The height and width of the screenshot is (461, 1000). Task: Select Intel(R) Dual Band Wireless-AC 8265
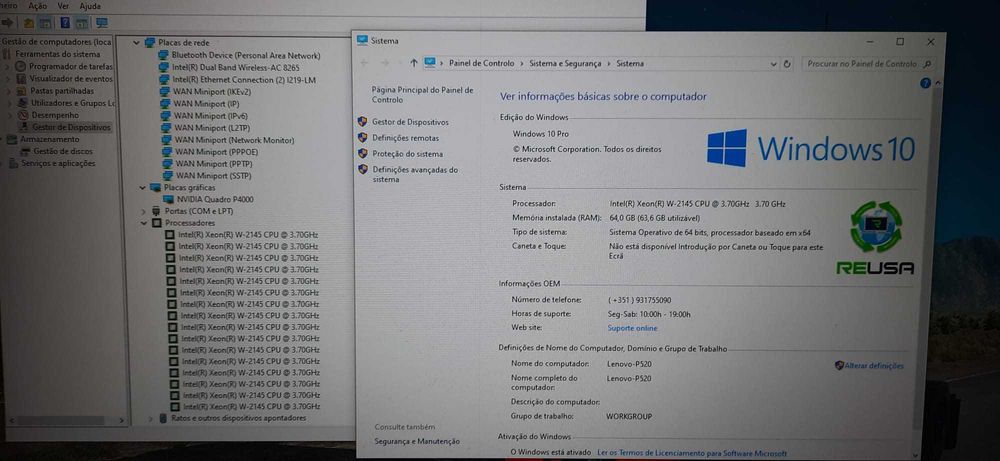click(235, 68)
